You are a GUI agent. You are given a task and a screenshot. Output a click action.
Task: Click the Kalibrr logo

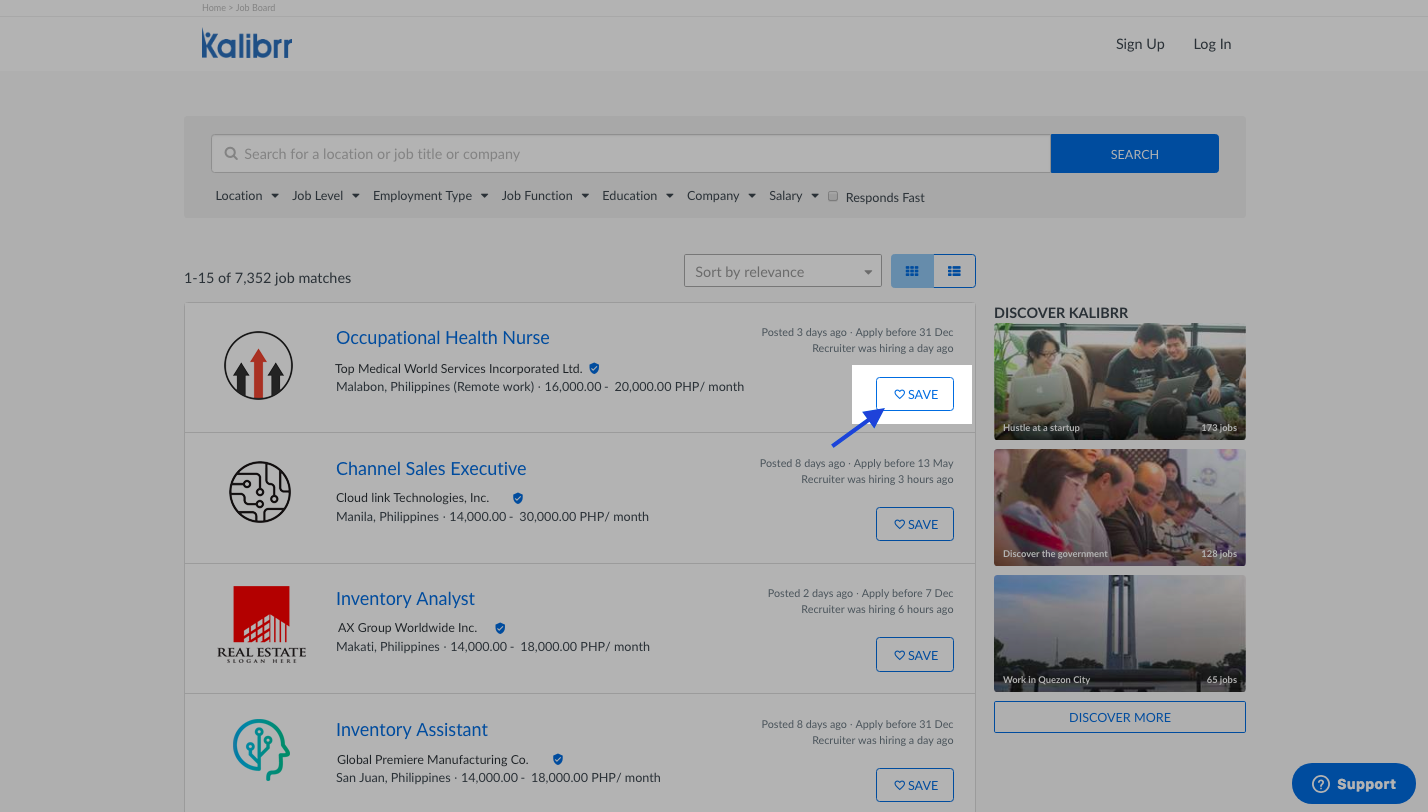(x=246, y=44)
